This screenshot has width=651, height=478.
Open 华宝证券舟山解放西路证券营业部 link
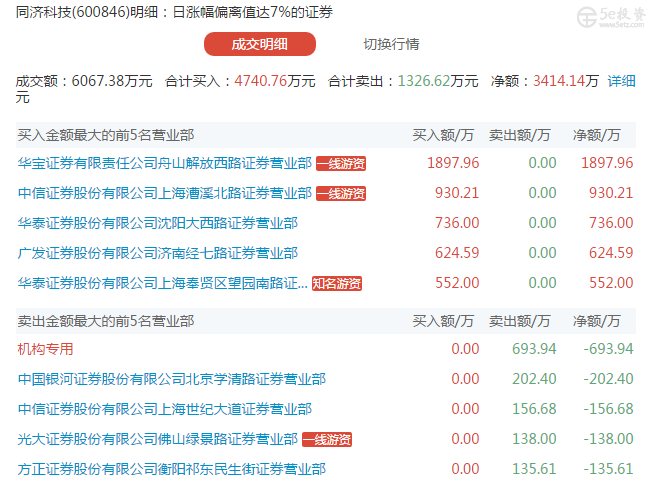pyautogui.click(x=164, y=163)
